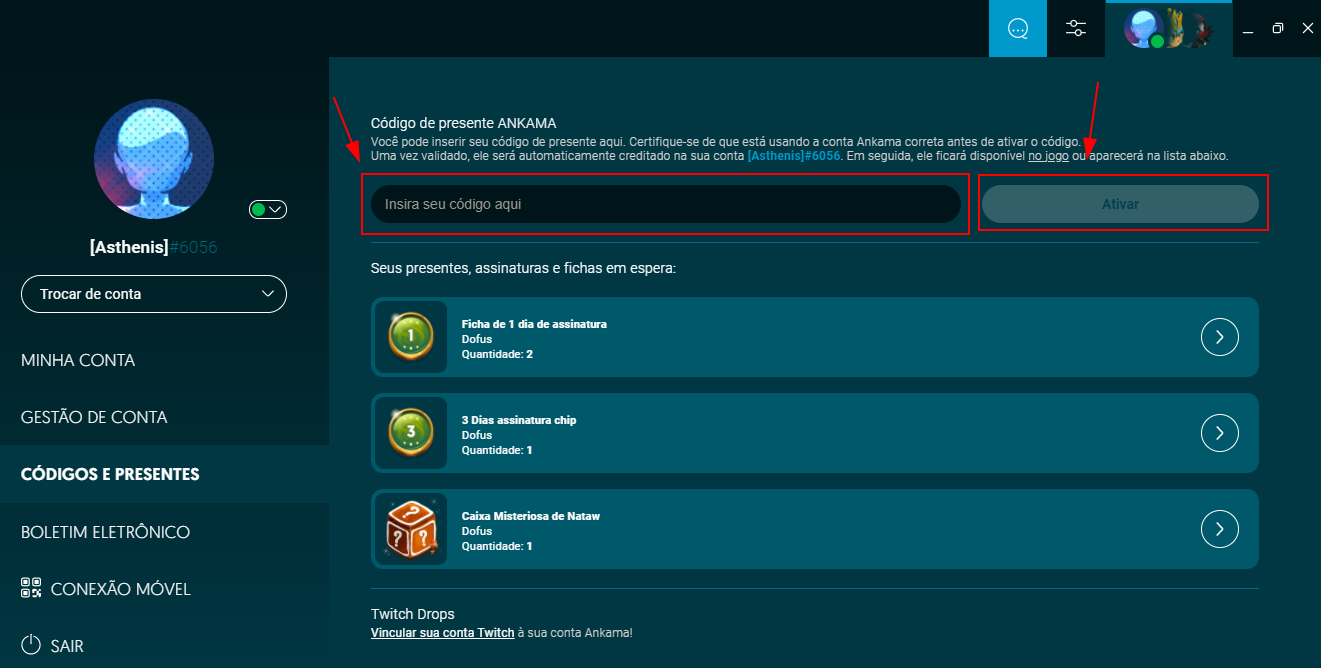Click the Insira seu código aqui field

click(666, 204)
